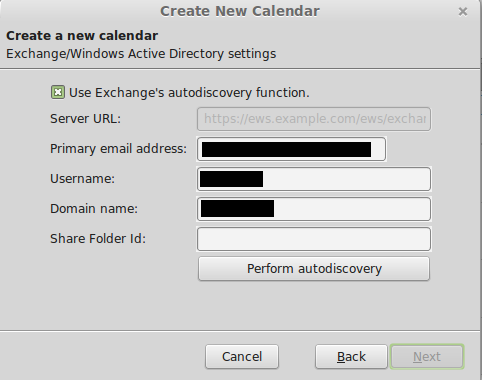The height and width of the screenshot is (380, 482).
Task: Click the Username label
Action: click(82, 179)
